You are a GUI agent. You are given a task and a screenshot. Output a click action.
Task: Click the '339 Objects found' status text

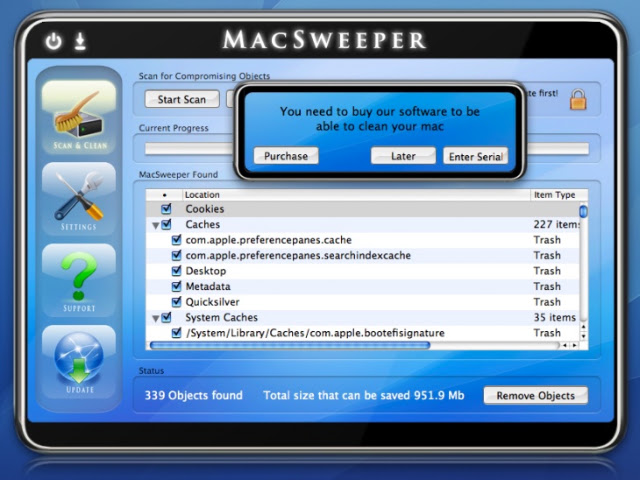193,396
